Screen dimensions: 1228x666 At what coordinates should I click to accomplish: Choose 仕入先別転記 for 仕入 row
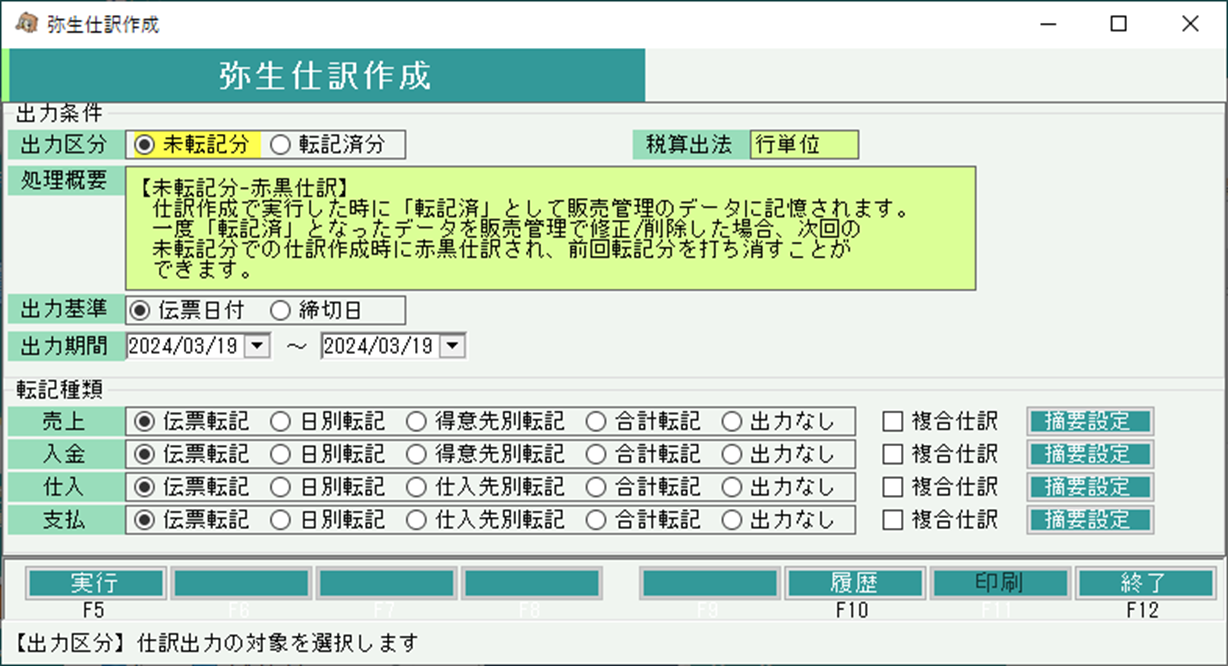click(417, 487)
